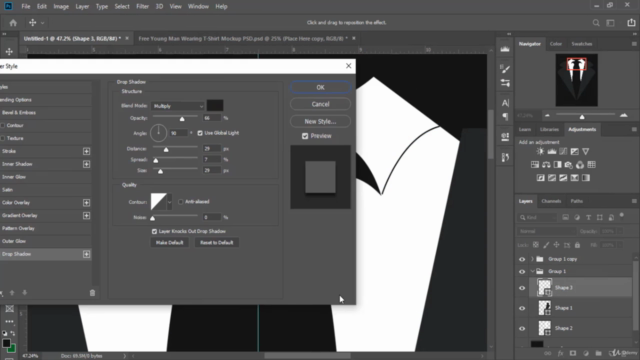Click the Reset to Default button
Image resolution: width=640 pixels, height=360 pixels.
click(216, 242)
